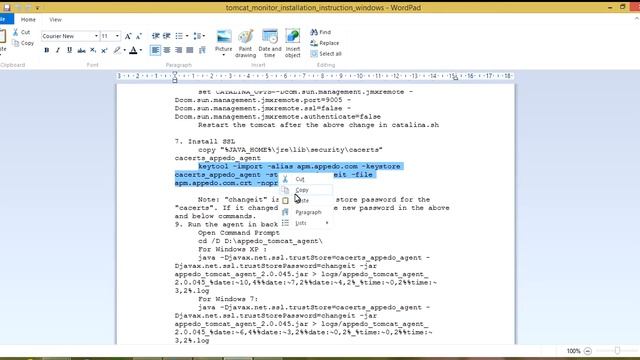The height and width of the screenshot is (360, 640).
Task: Open the Courier New font family dropdown
Action: coord(96,36)
